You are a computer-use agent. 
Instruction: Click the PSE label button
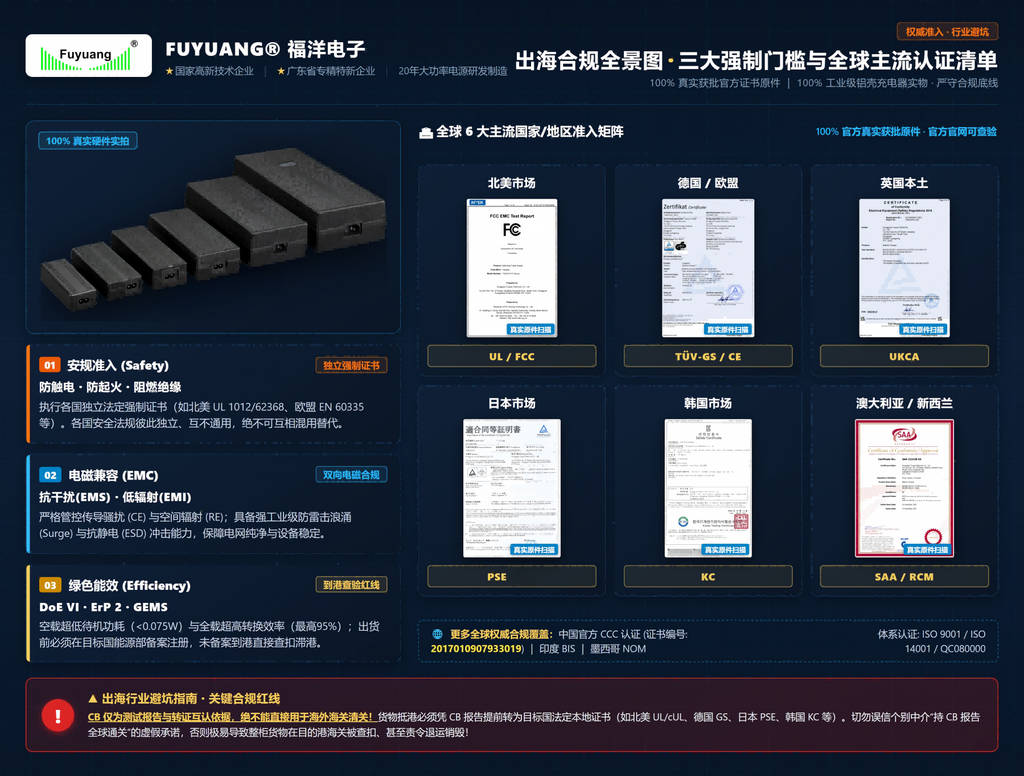point(512,577)
